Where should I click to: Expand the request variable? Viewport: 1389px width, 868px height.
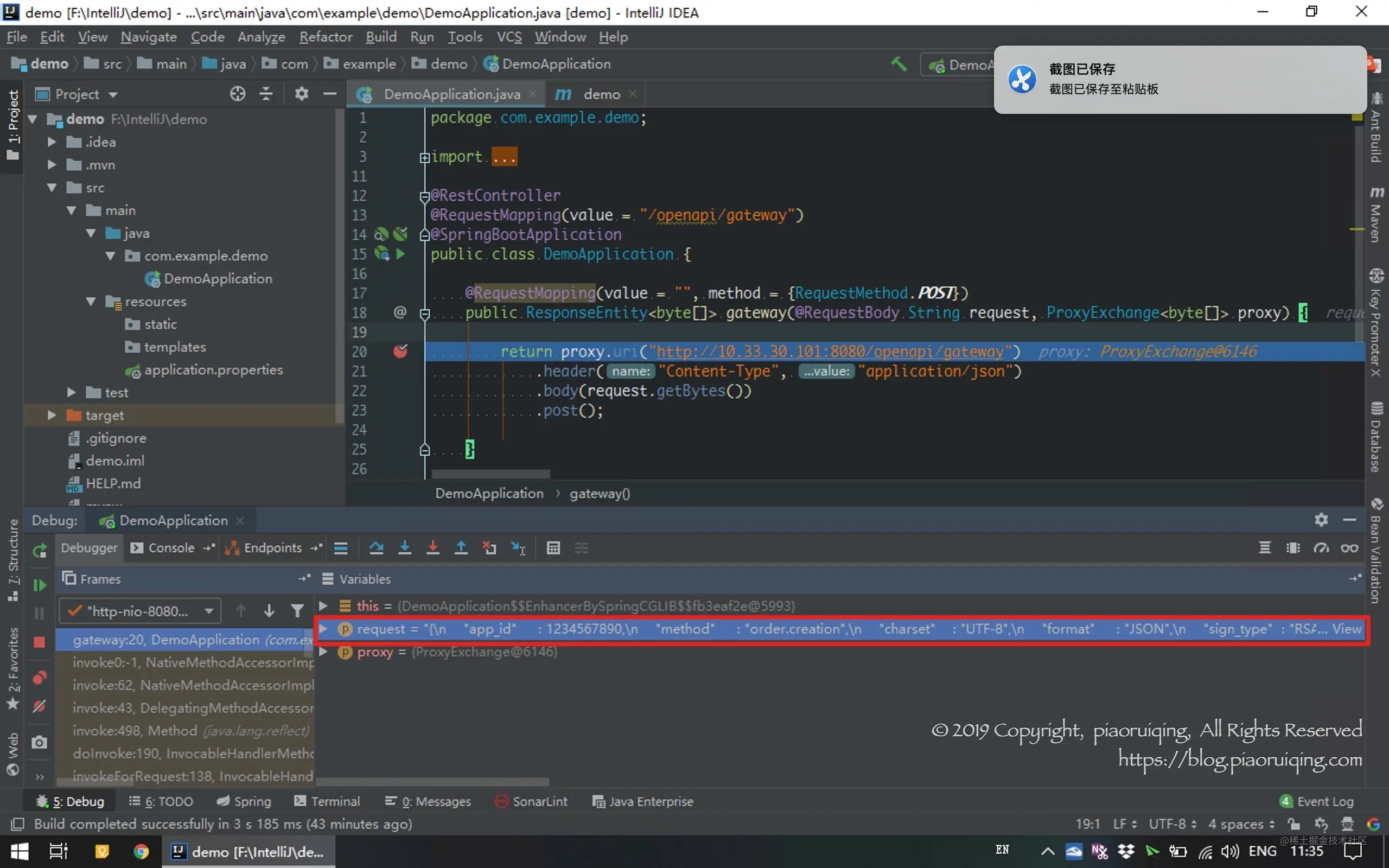(x=323, y=629)
